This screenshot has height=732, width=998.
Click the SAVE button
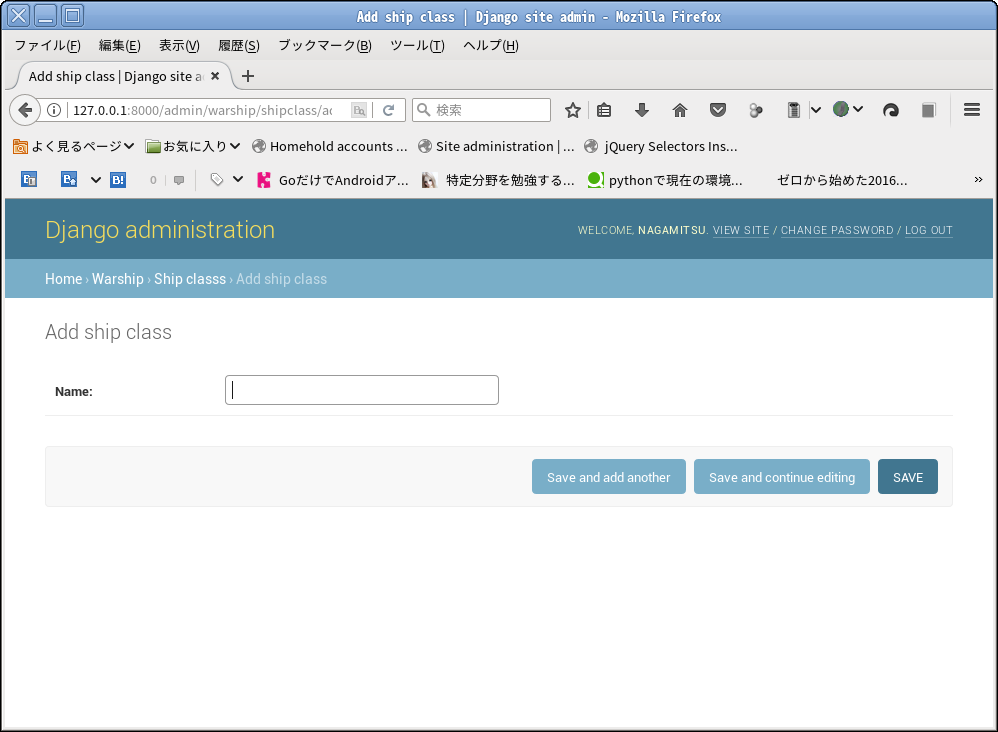908,477
